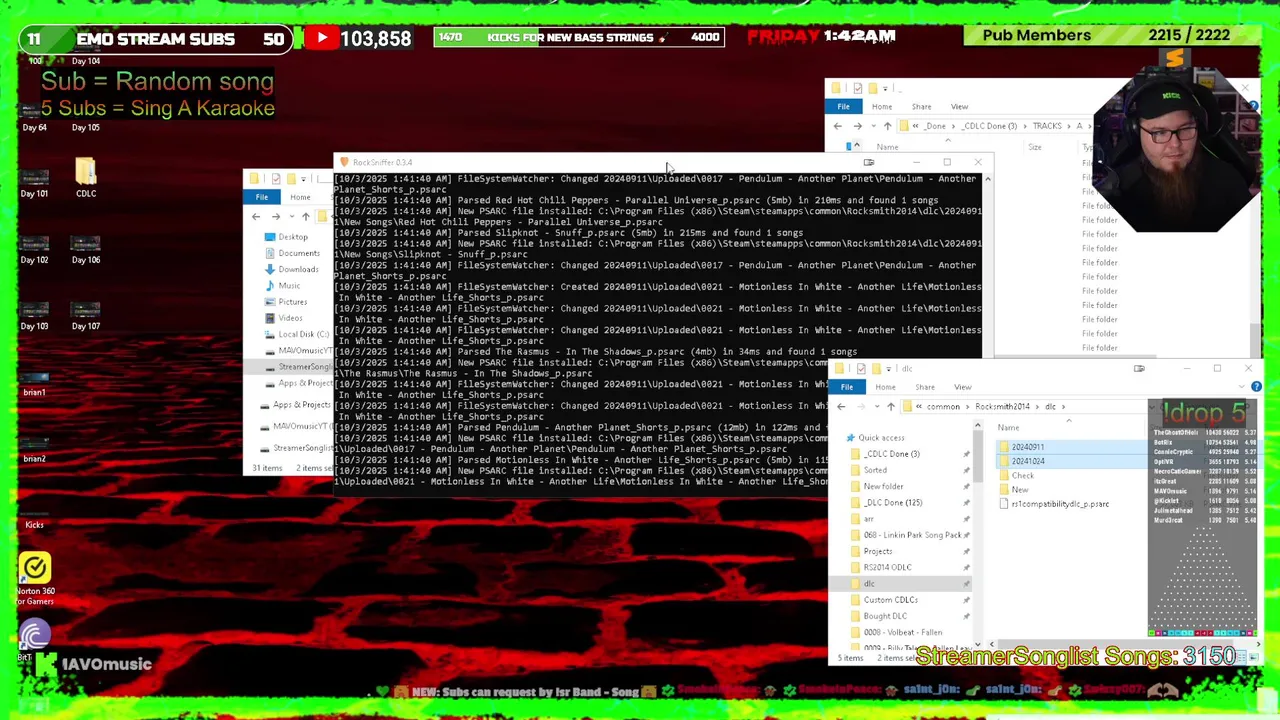Open Home tab in left Explorer window
1280x720 pixels.
pos(300,198)
